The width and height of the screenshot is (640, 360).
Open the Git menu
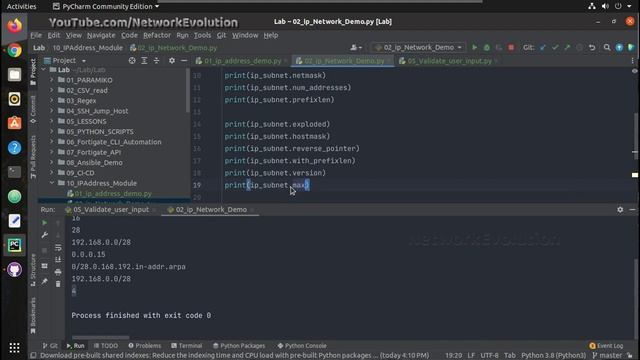pos(221,36)
